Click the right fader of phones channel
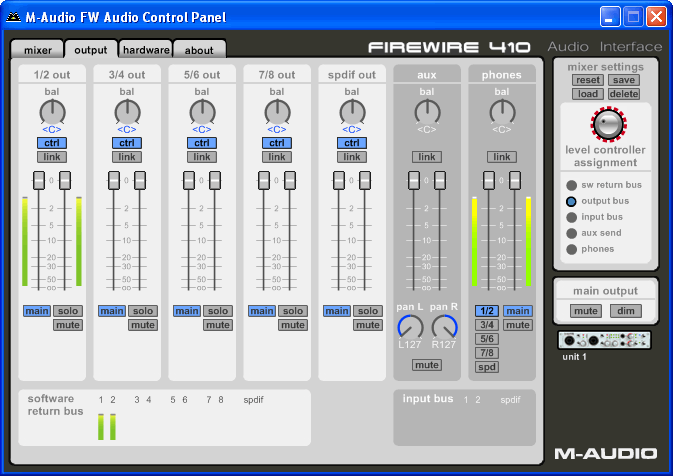The width and height of the screenshot is (673, 476). 515,180
